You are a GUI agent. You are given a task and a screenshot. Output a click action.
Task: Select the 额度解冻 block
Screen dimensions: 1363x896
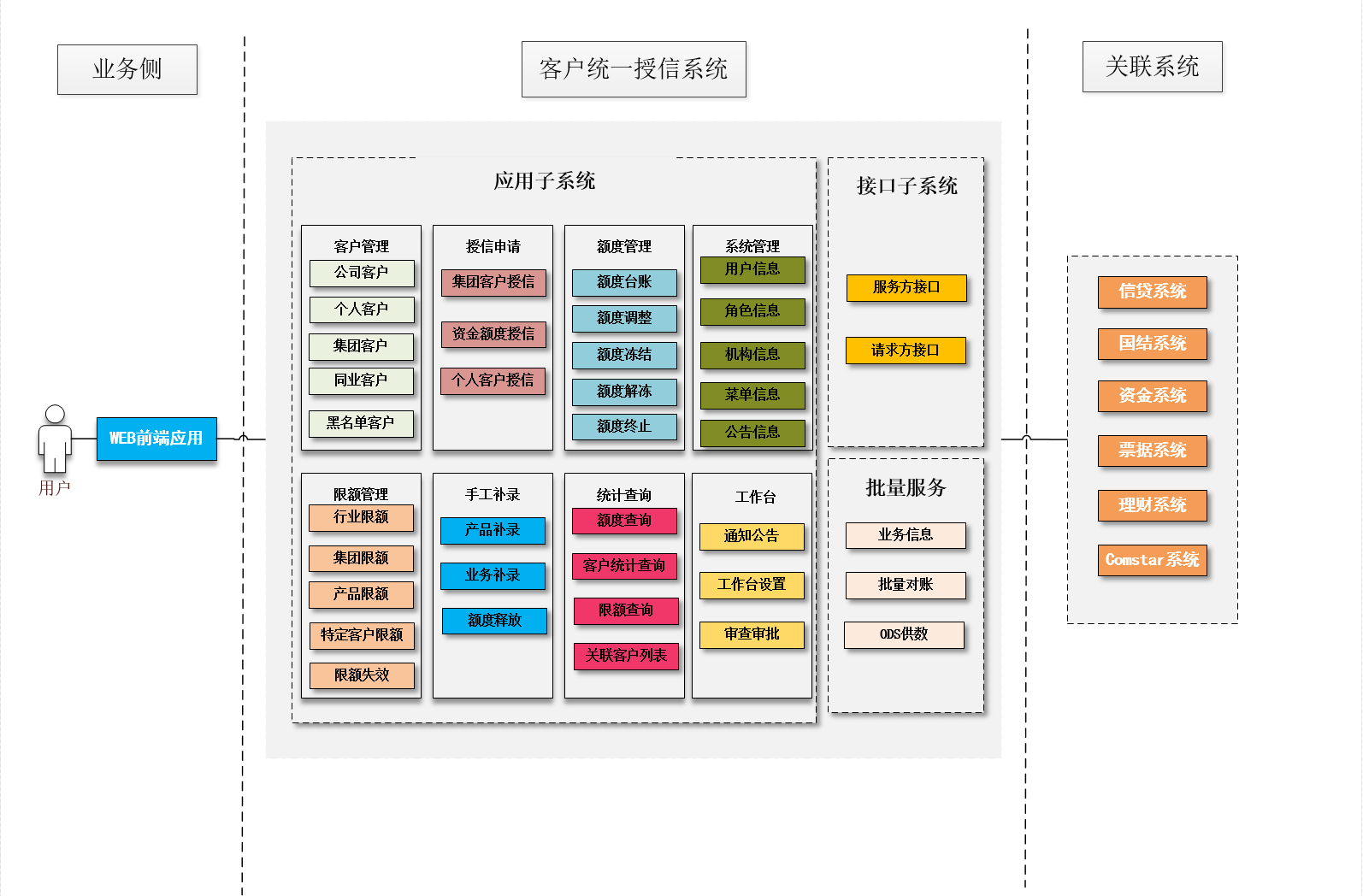pos(624,392)
